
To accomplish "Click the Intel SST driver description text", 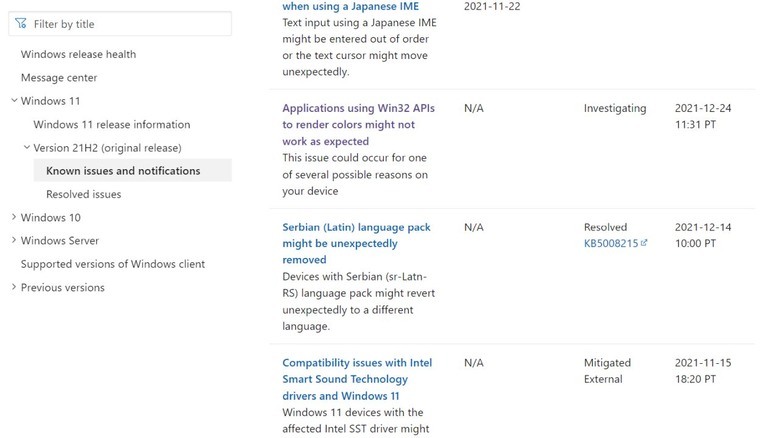I will pos(356,421).
